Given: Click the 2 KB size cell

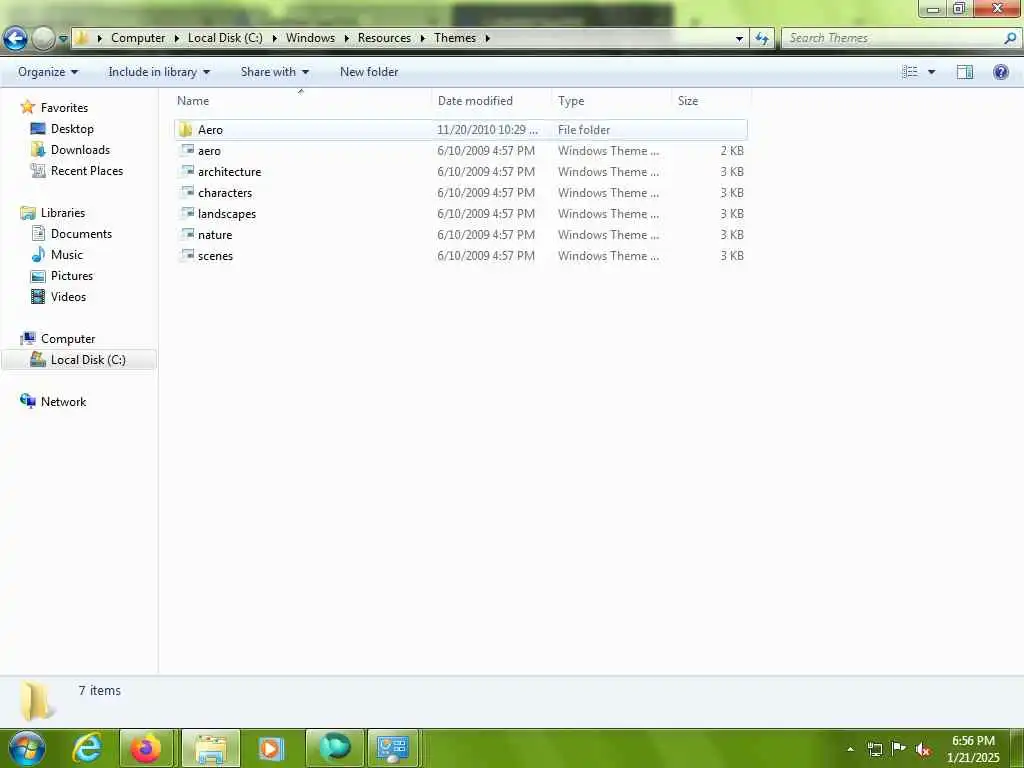Looking at the screenshot, I should (732, 151).
